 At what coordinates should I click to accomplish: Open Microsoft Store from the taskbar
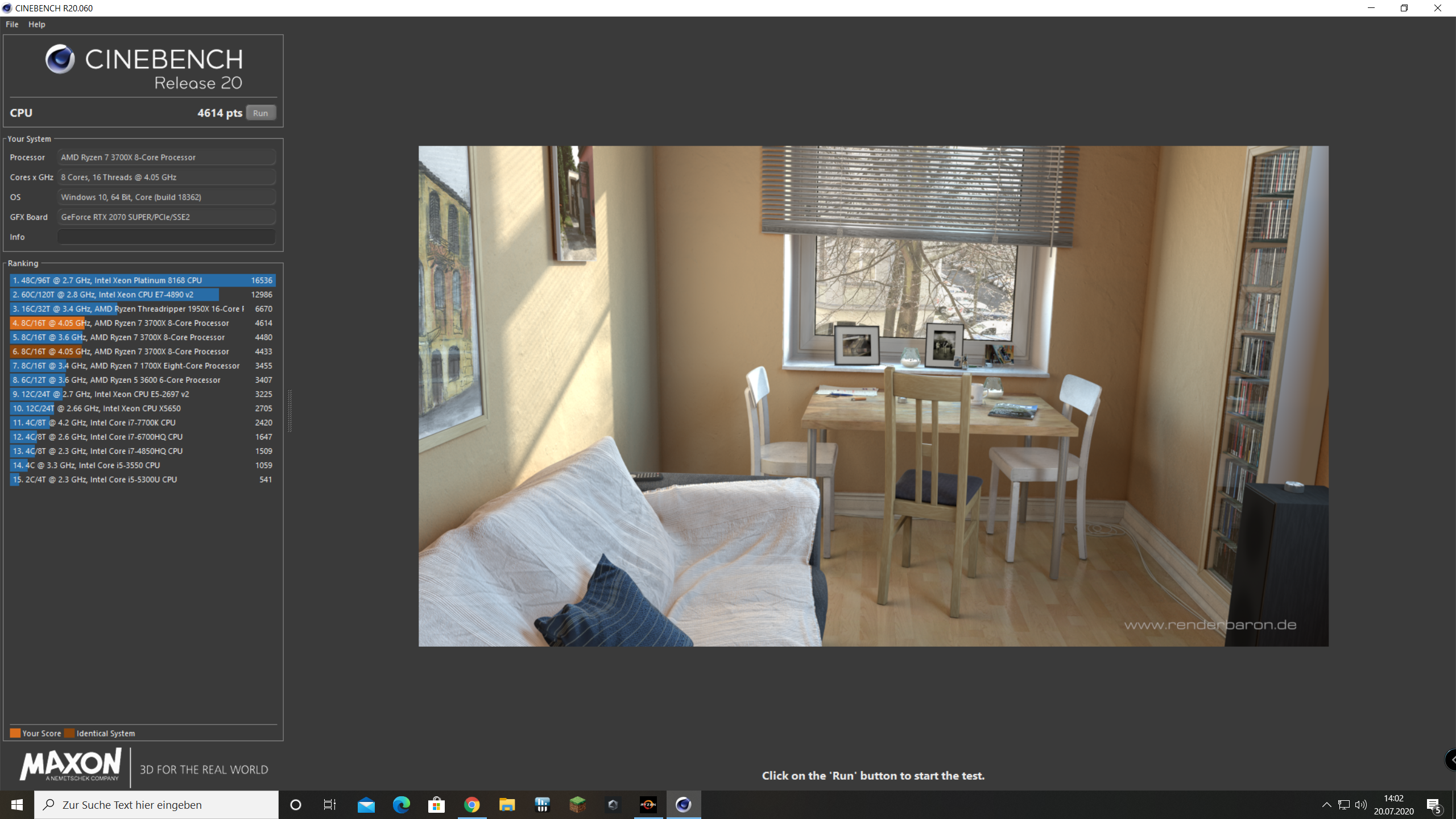pyautogui.click(x=436, y=805)
